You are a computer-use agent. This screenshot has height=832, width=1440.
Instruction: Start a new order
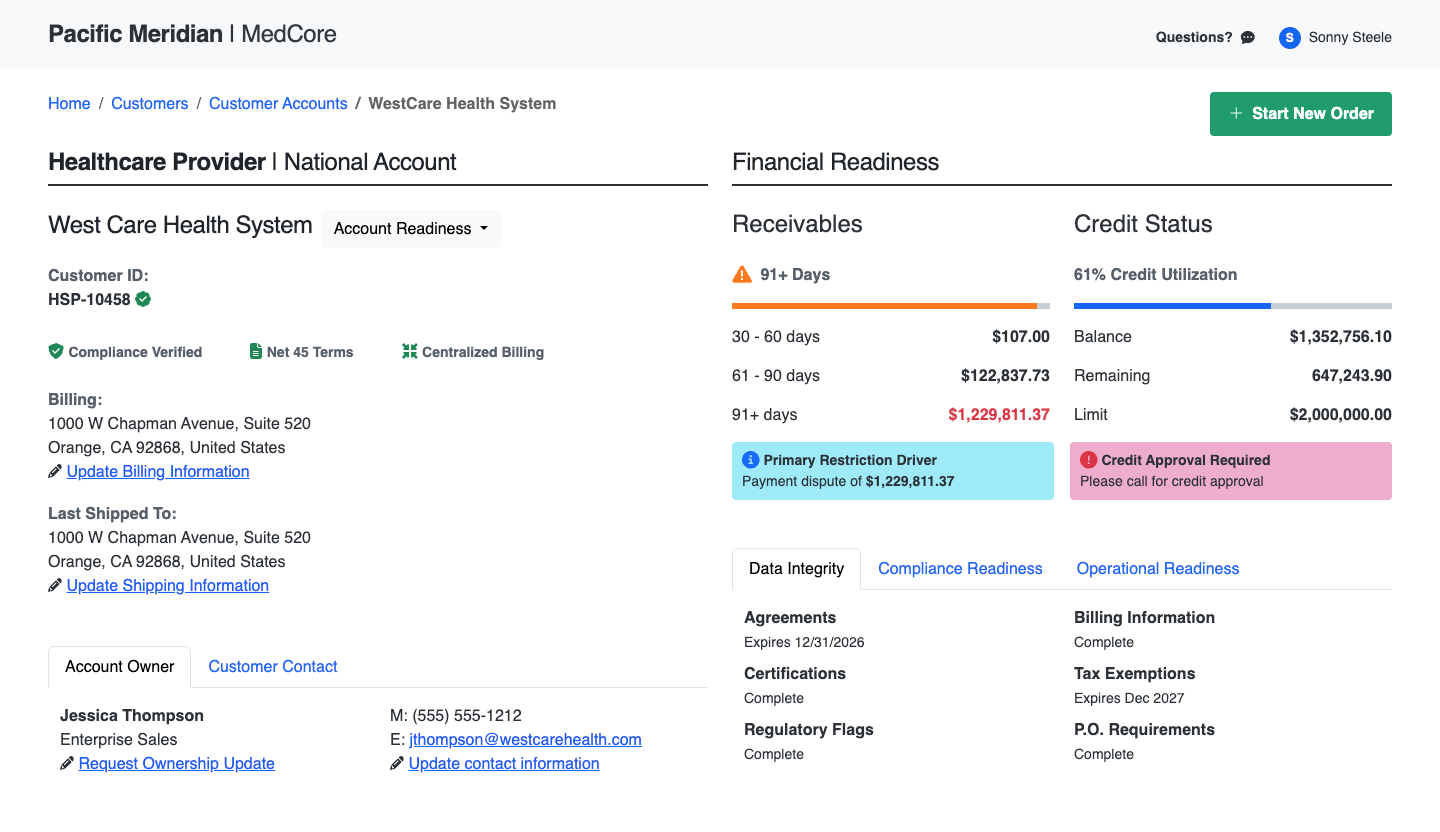tap(1301, 114)
